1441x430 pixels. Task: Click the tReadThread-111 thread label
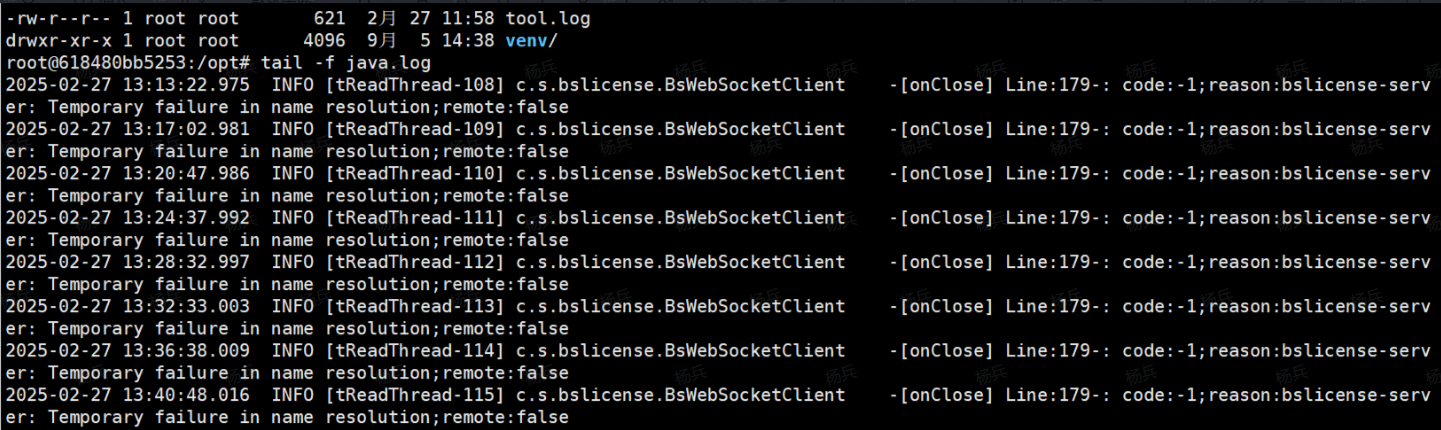[x=415, y=217]
